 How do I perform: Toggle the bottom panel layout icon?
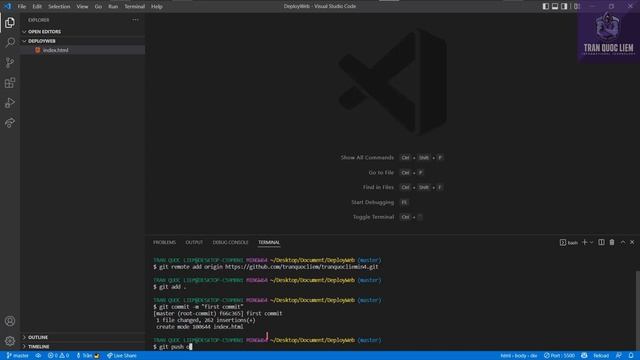pos(555,6)
